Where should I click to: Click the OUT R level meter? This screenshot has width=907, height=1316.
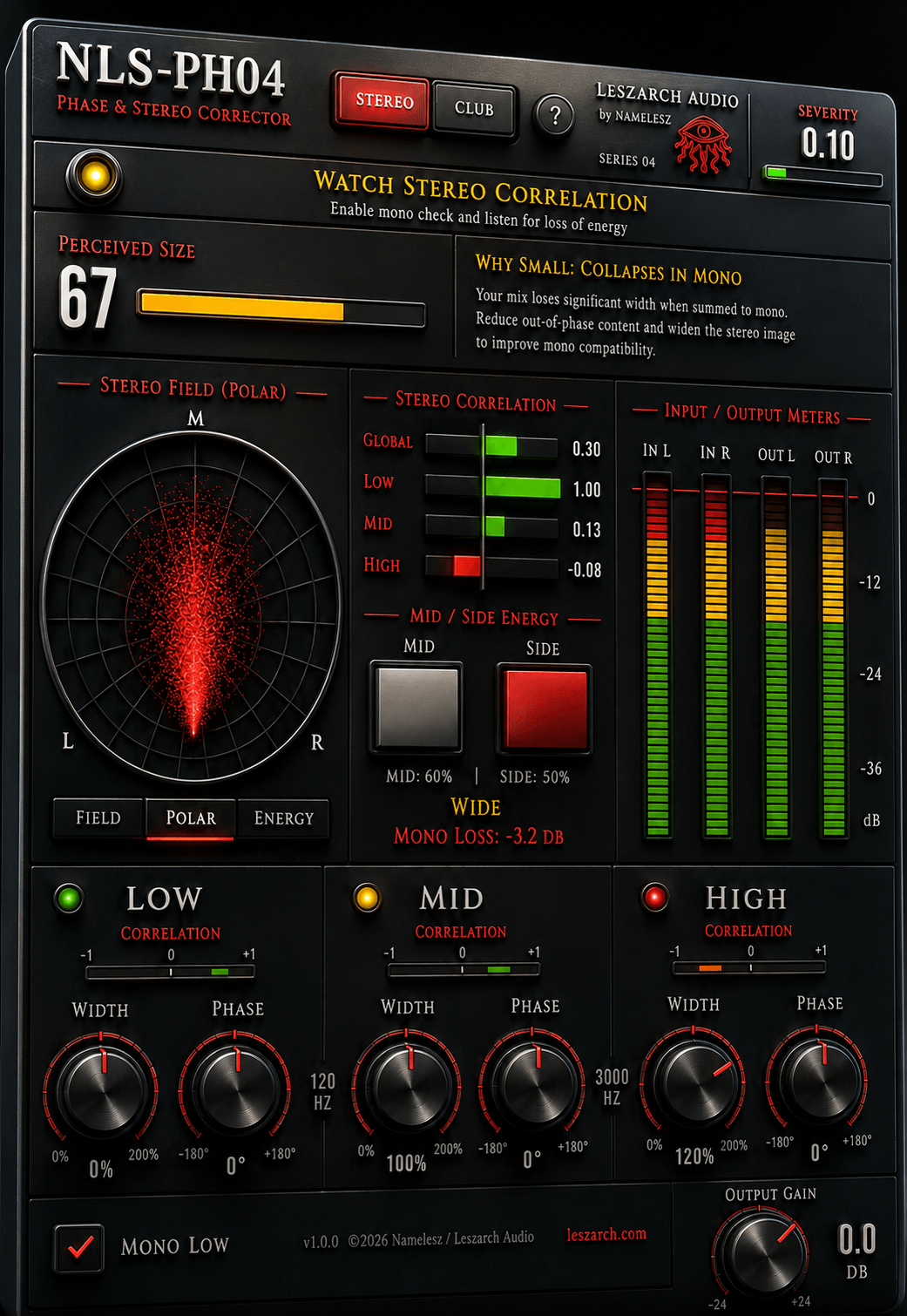(833, 660)
